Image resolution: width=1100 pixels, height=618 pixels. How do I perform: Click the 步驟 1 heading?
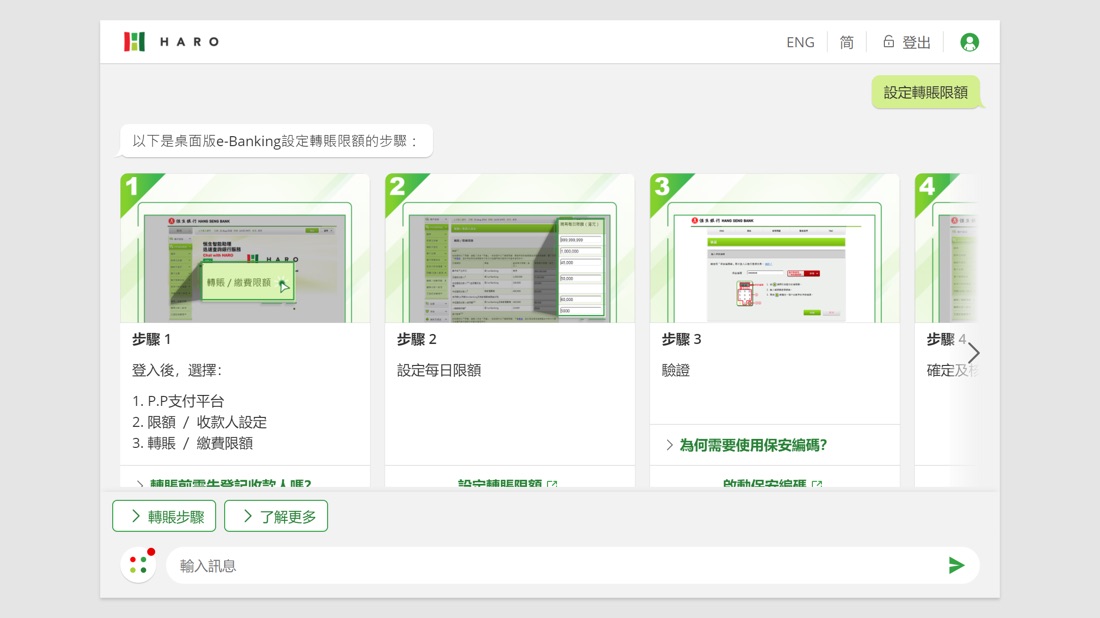pos(152,340)
